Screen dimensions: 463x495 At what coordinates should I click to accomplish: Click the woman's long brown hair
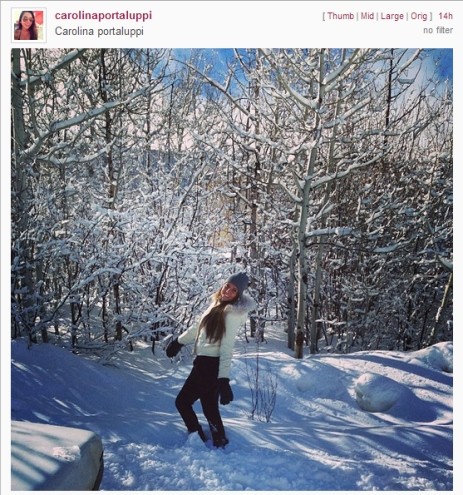[x=214, y=321]
